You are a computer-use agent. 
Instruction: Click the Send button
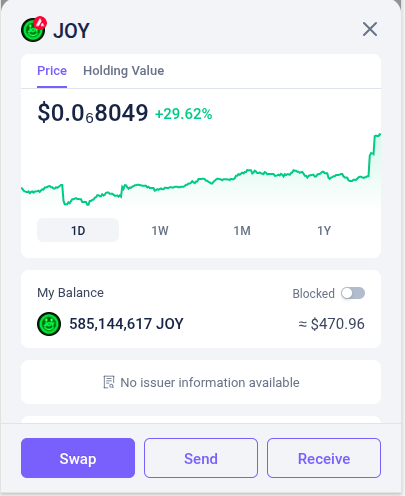pyautogui.click(x=201, y=458)
